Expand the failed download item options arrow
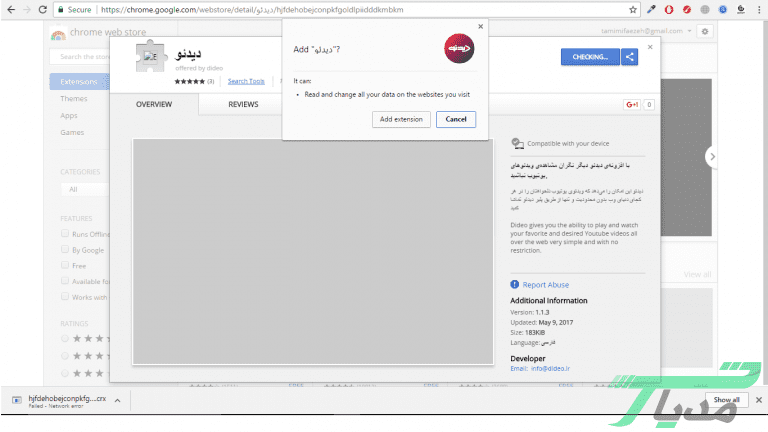Viewport: 768px width, 432px height. click(117, 400)
